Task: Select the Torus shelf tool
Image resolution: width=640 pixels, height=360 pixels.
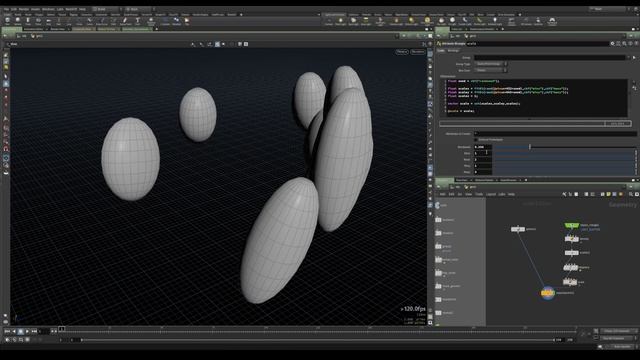Action: pos(38,21)
